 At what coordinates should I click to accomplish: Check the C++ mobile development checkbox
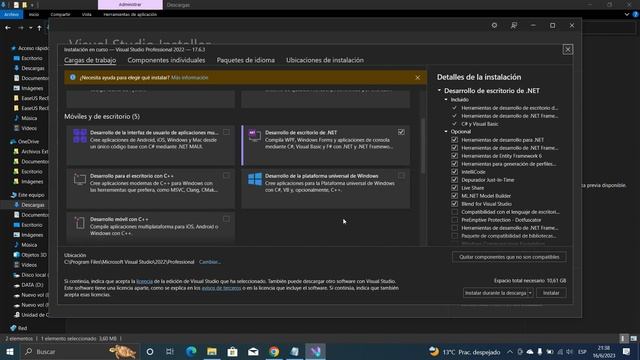tap(226, 219)
